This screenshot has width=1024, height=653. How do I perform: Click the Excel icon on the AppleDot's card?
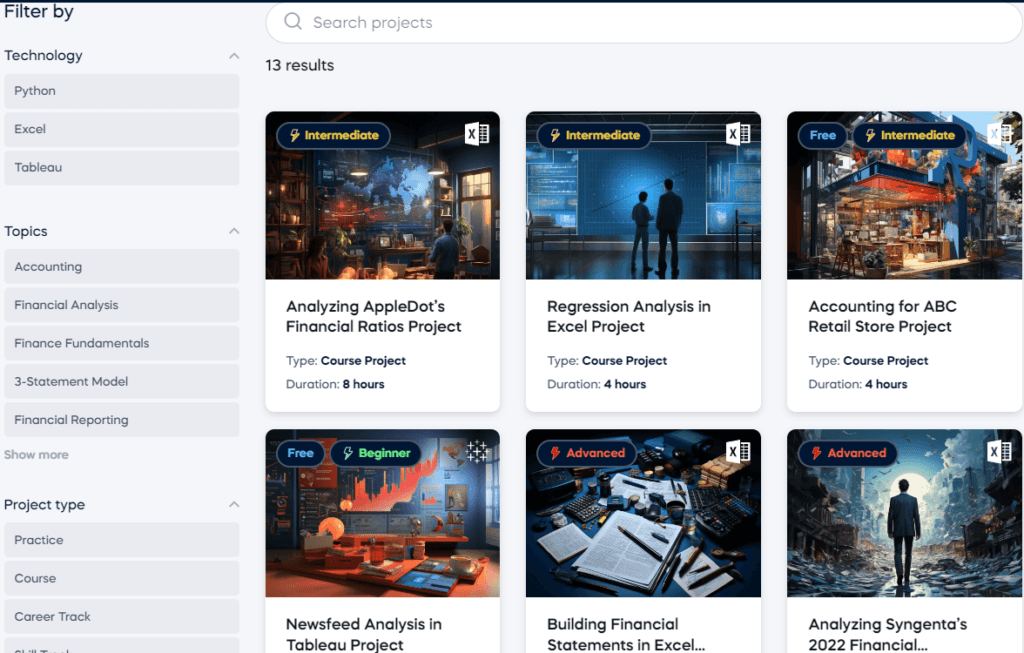pos(477,134)
